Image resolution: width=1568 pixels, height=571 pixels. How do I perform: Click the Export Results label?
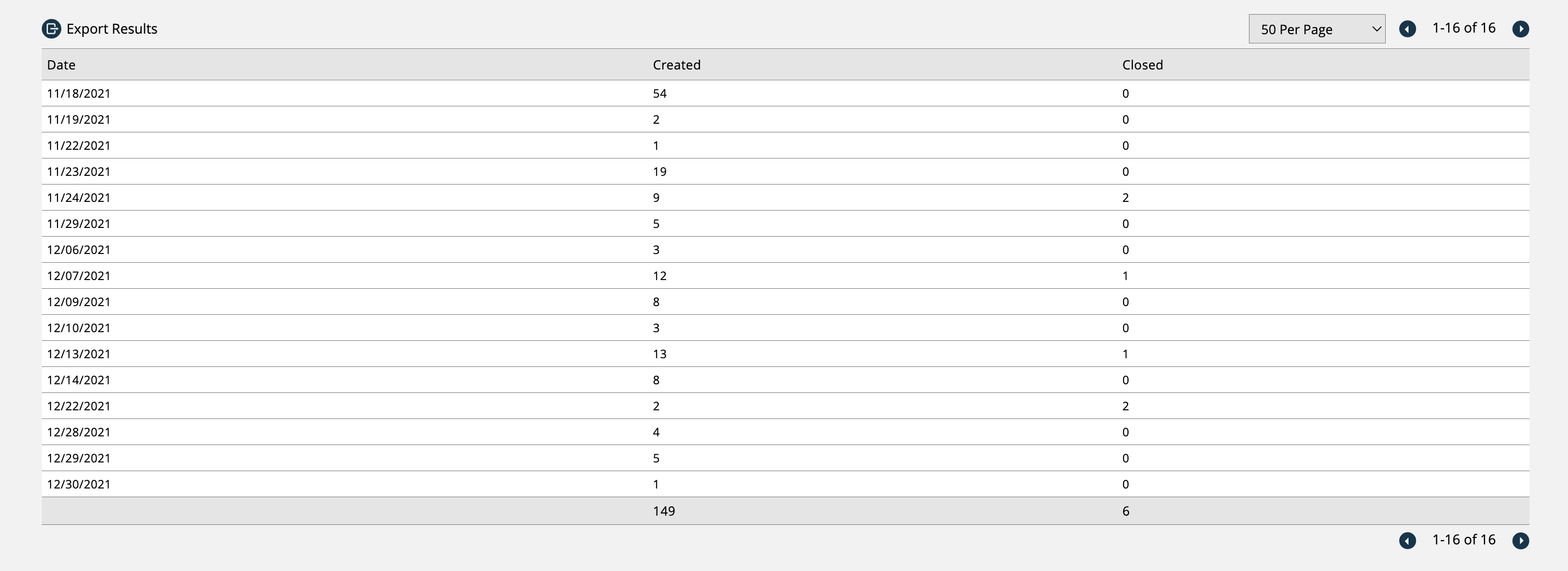(x=112, y=29)
